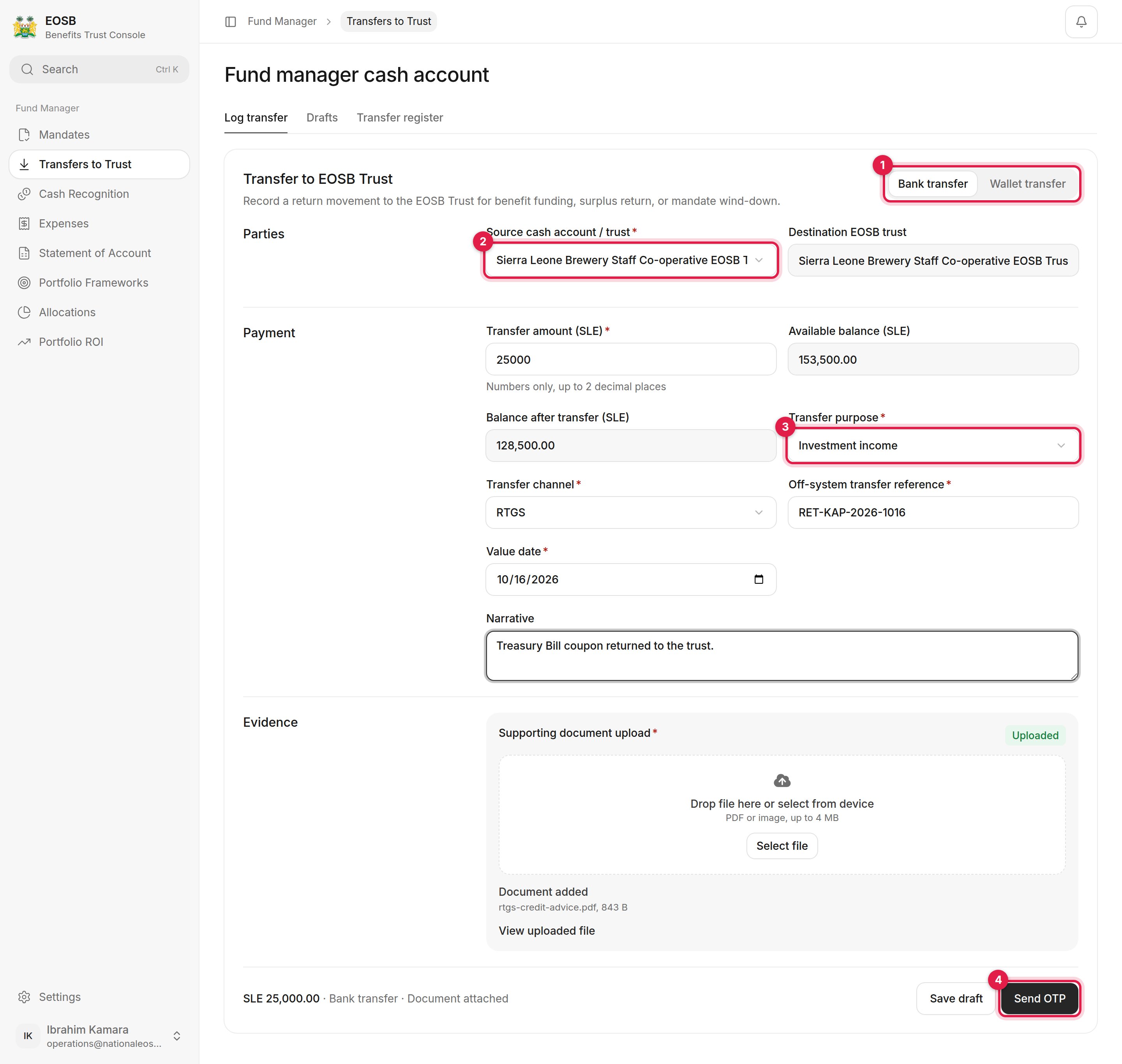Click Select file button
This screenshot has height=1064, width=1122.
[x=782, y=846]
